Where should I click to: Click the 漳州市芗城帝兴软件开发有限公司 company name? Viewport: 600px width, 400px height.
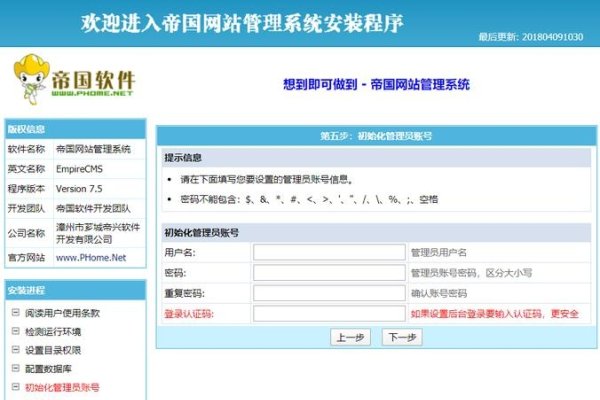pos(98,233)
